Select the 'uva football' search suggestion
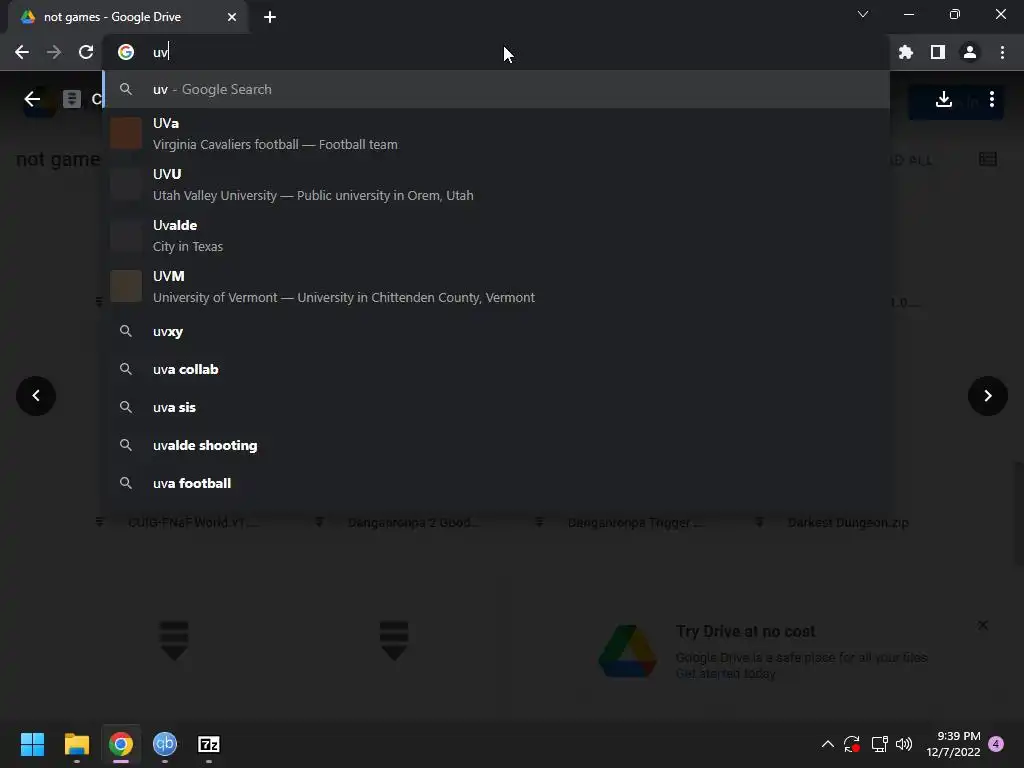This screenshot has height=768, width=1024. tap(496, 483)
